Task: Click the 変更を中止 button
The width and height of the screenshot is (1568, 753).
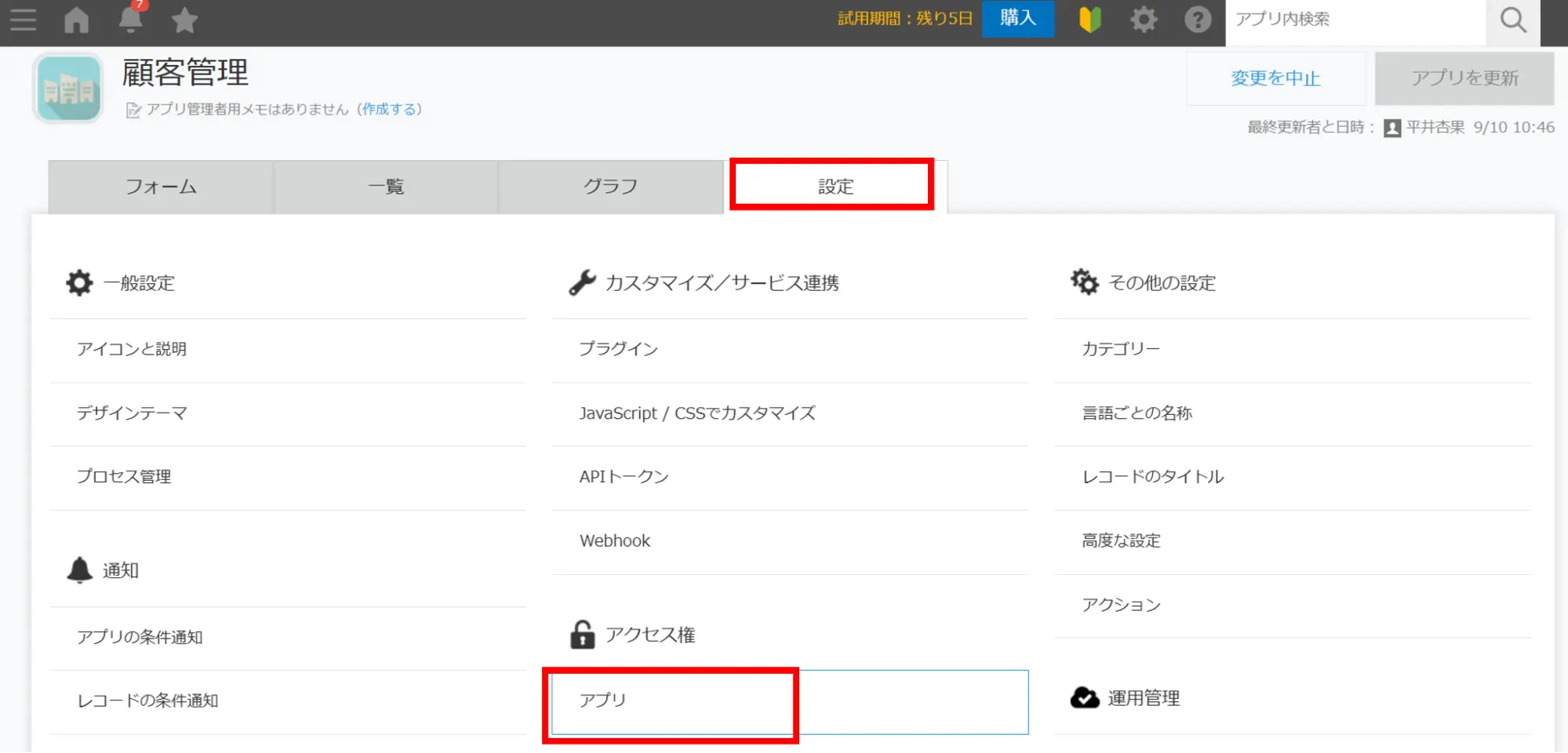Action: 1275,78
